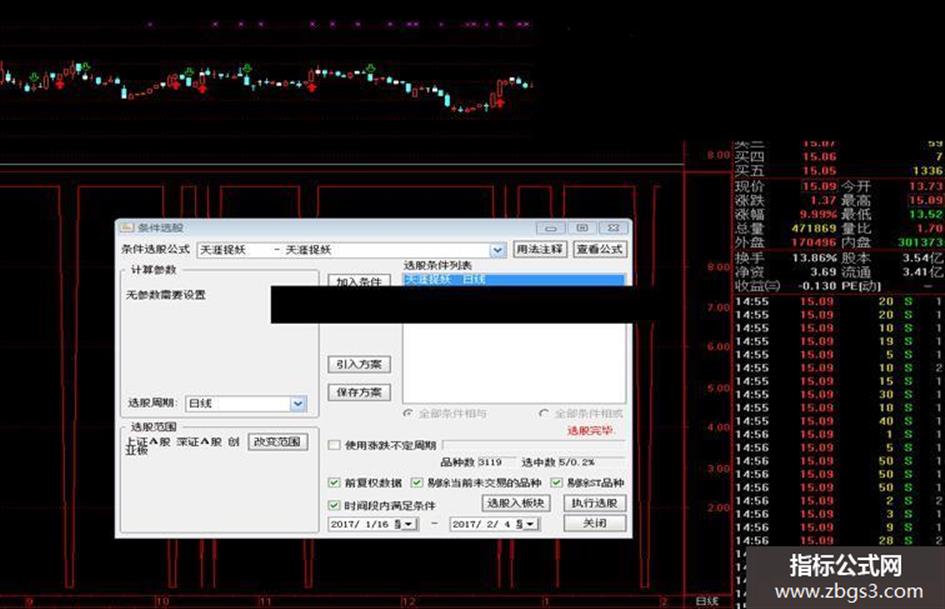Viewport: 945px width, 609px height.
Task: Click the 买五 15.05 quote row
Action: [x=839, y=171]
